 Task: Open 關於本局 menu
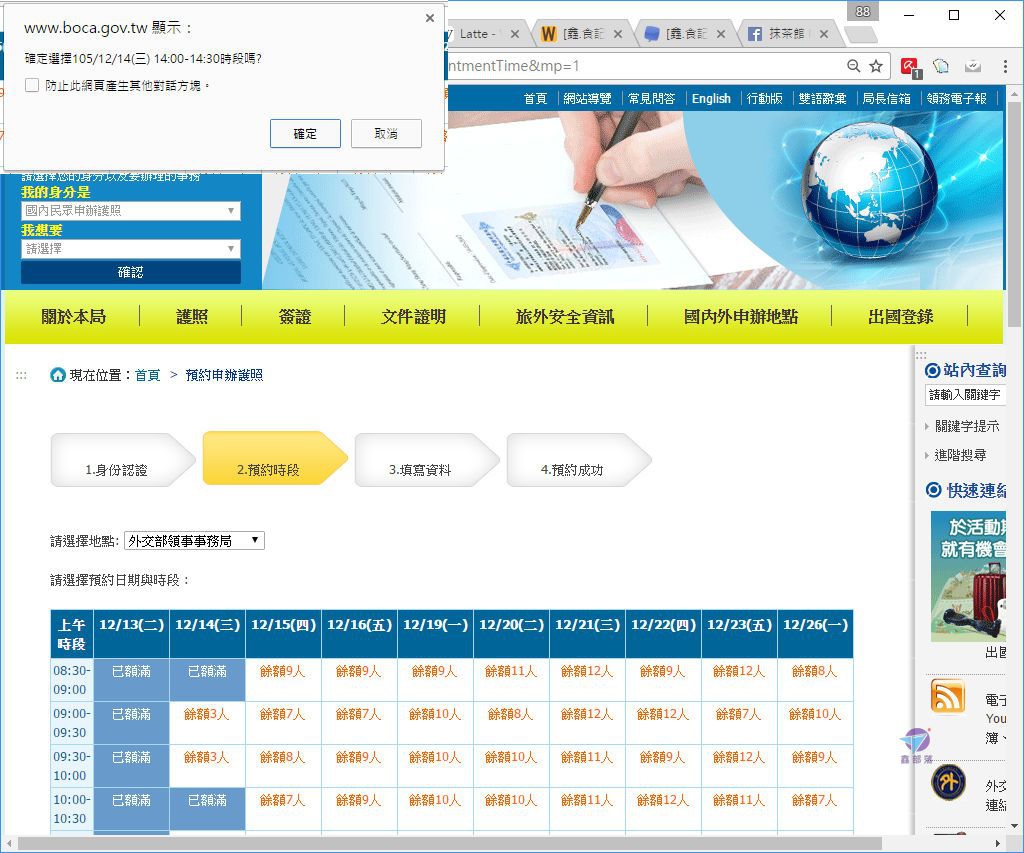click(73, 317)
